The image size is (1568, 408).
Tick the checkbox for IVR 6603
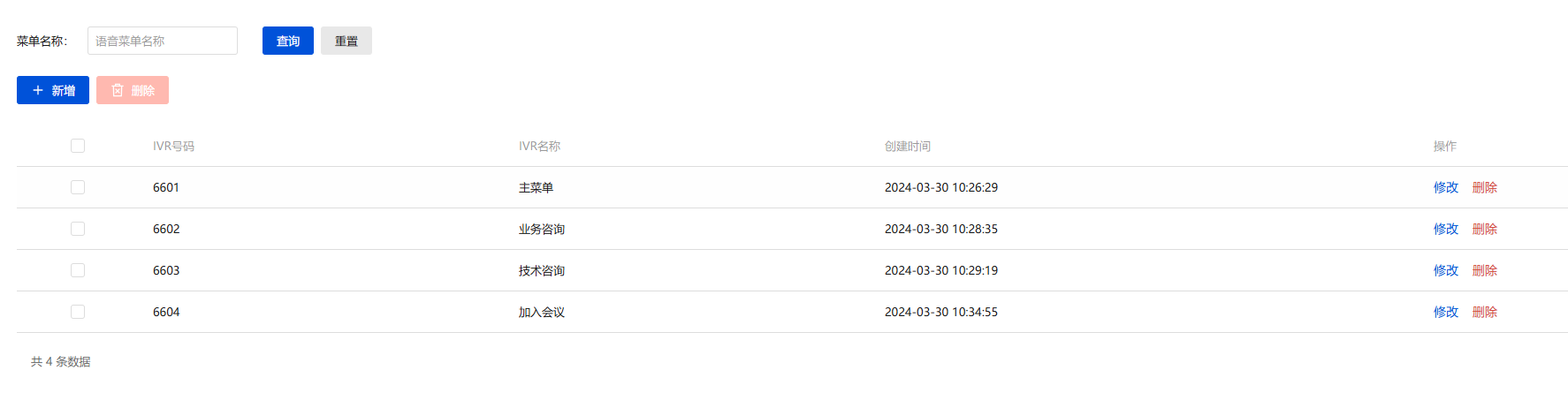78,270
